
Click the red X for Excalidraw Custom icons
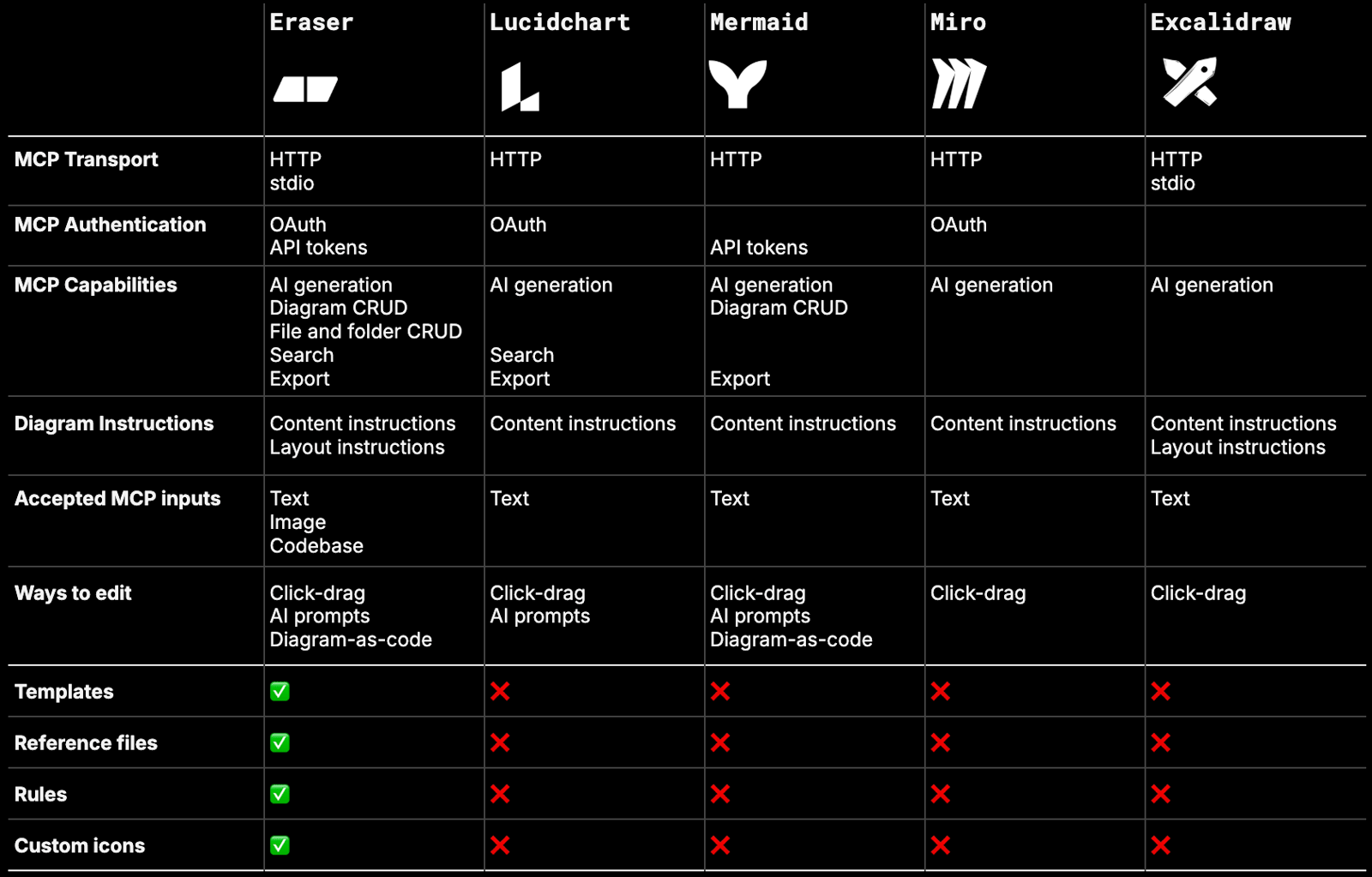pos(1161,845)
